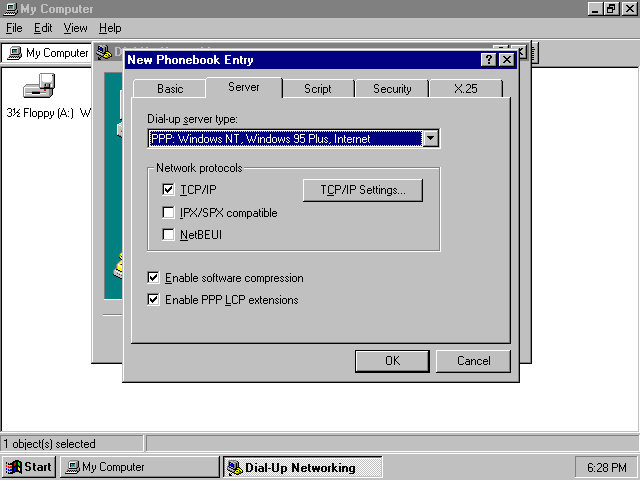Image resolution: width=640 pixels, height=480 pixels.
Task: Close the New Phonebook Entry dialog
Action: click(507, 60)
